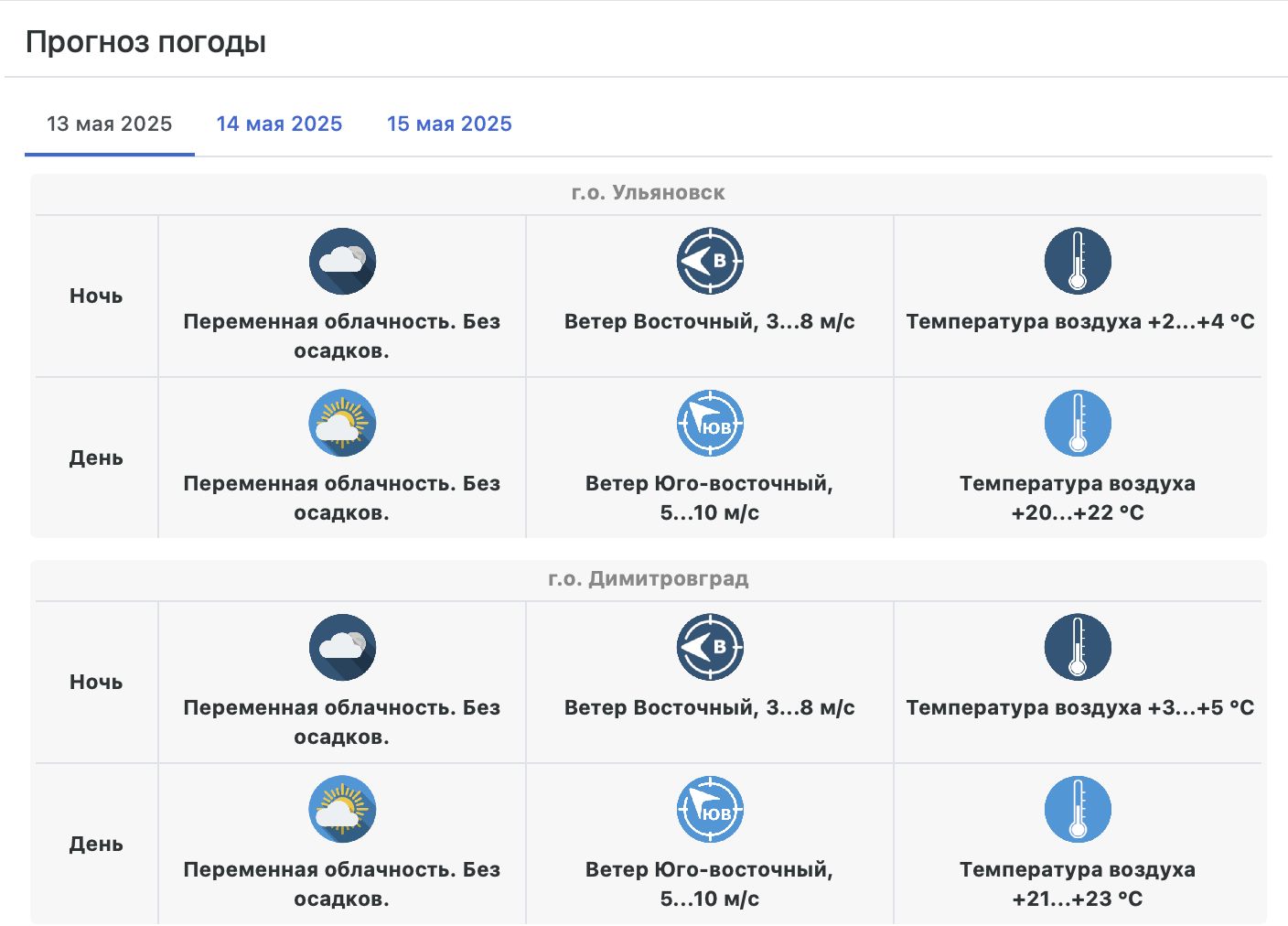
Task: Click Ulyanovsk day southeast wind icon
Action: coord(710,423)
